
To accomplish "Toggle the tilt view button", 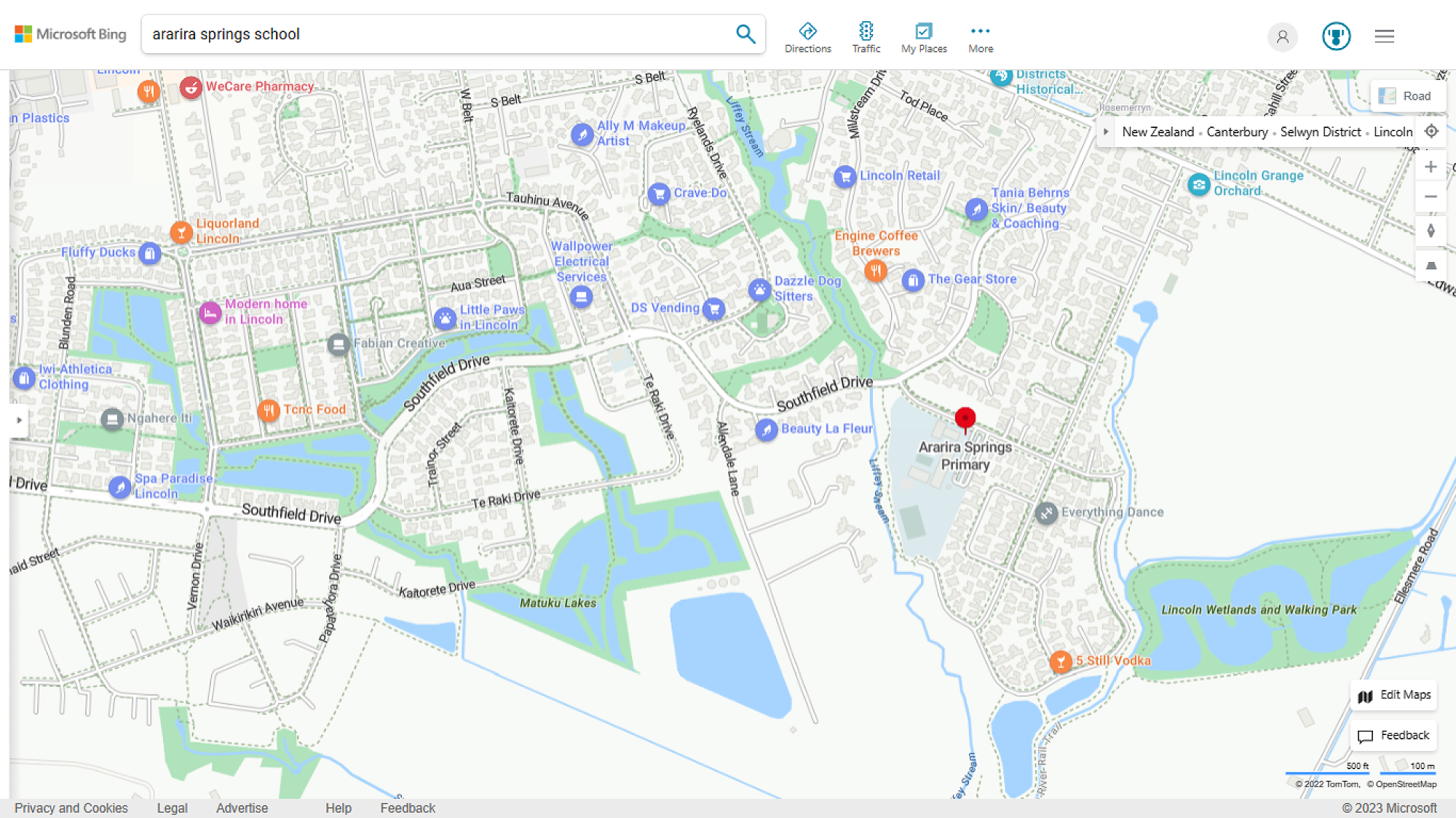I will click(1431, 266).
